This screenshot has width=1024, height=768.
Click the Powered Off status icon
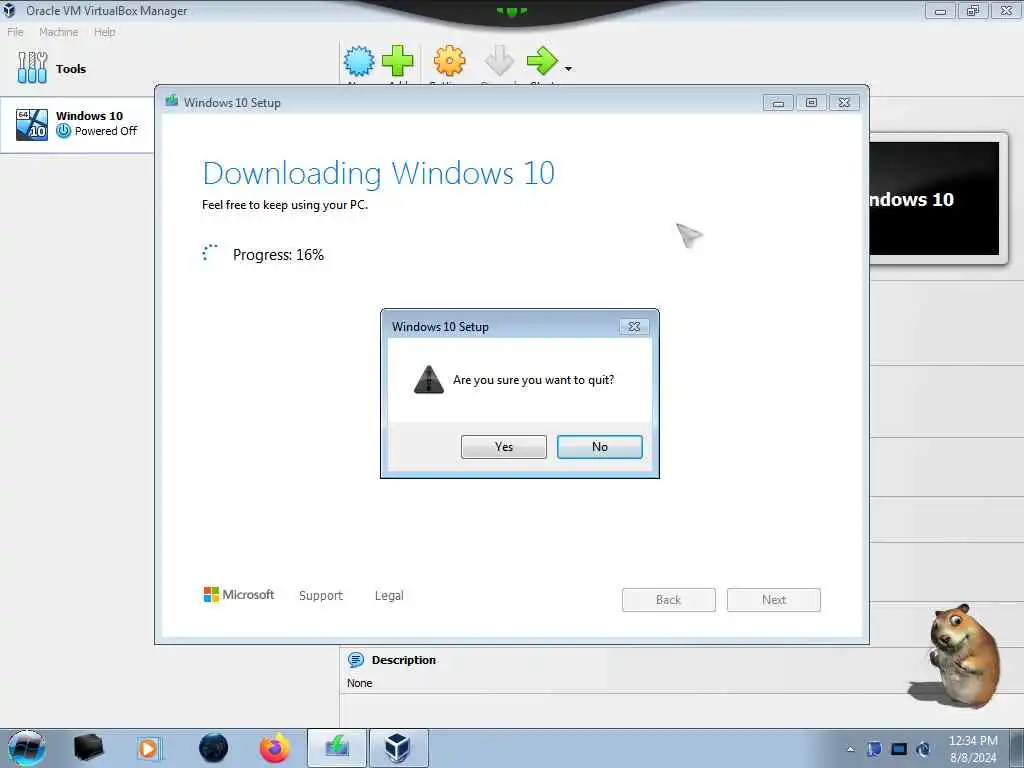63,131
